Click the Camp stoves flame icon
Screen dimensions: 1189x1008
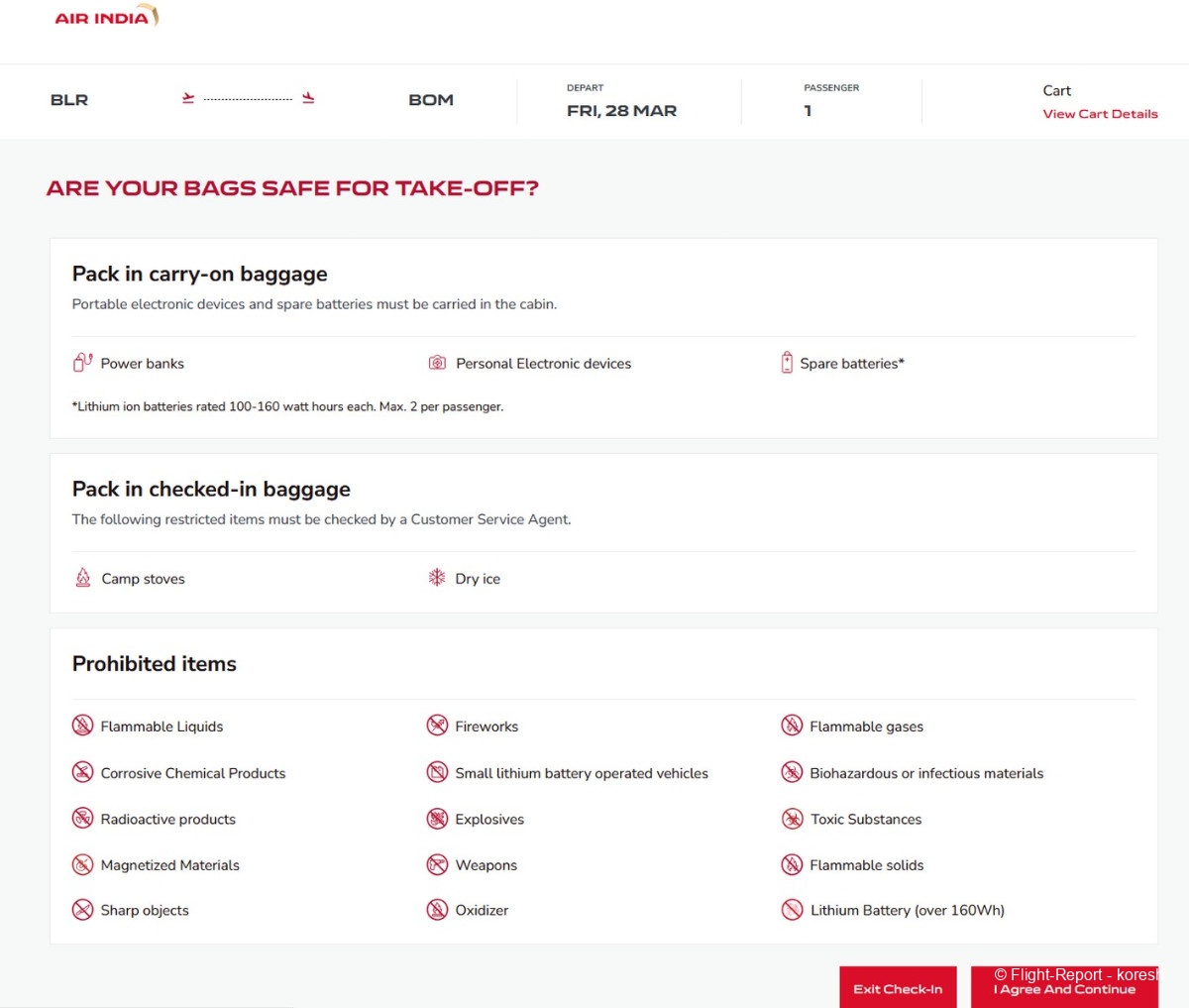click(83, 578)
